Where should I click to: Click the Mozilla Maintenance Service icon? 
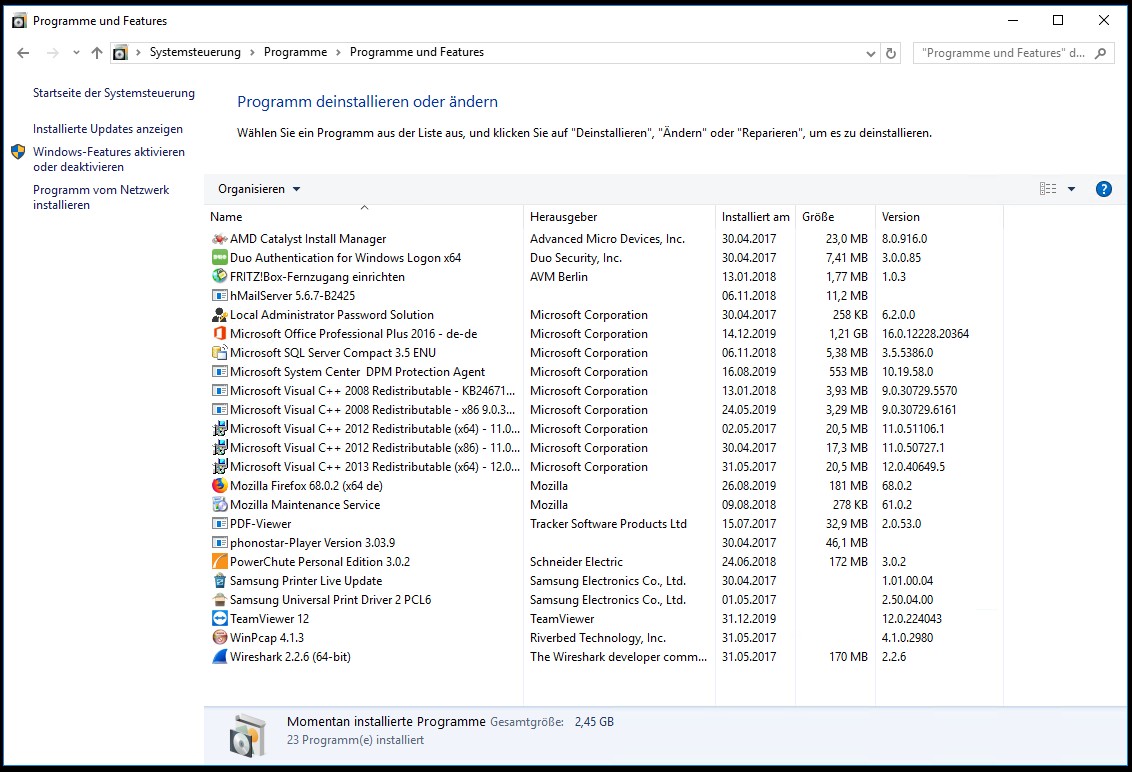pos(219,505)
